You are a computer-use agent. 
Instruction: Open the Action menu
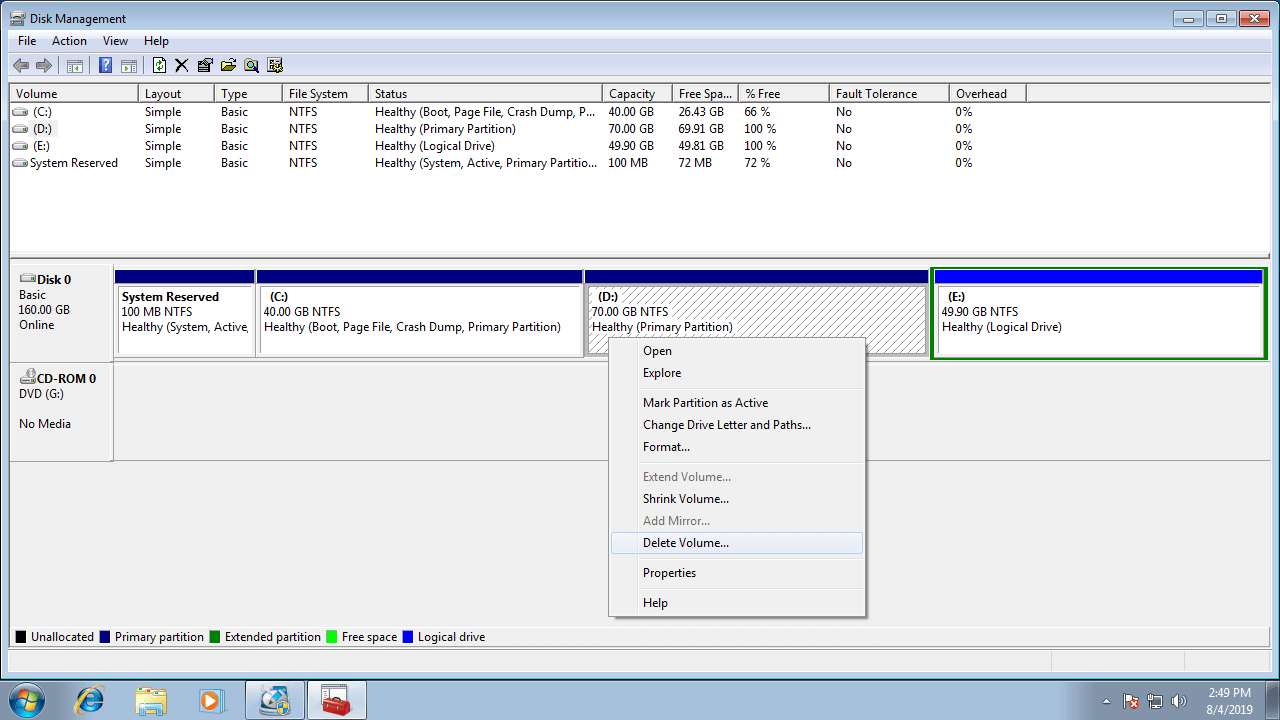[69, 41]
